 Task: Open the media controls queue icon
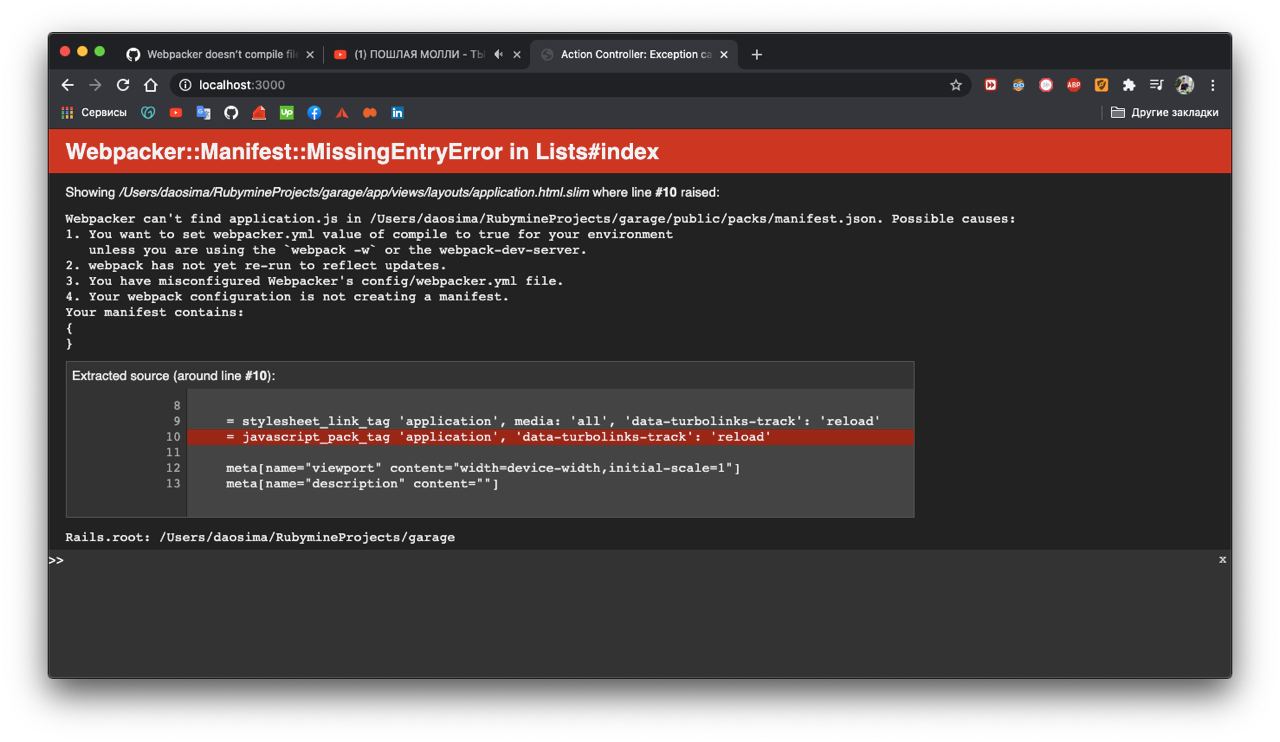click(x=1157, y=85)
